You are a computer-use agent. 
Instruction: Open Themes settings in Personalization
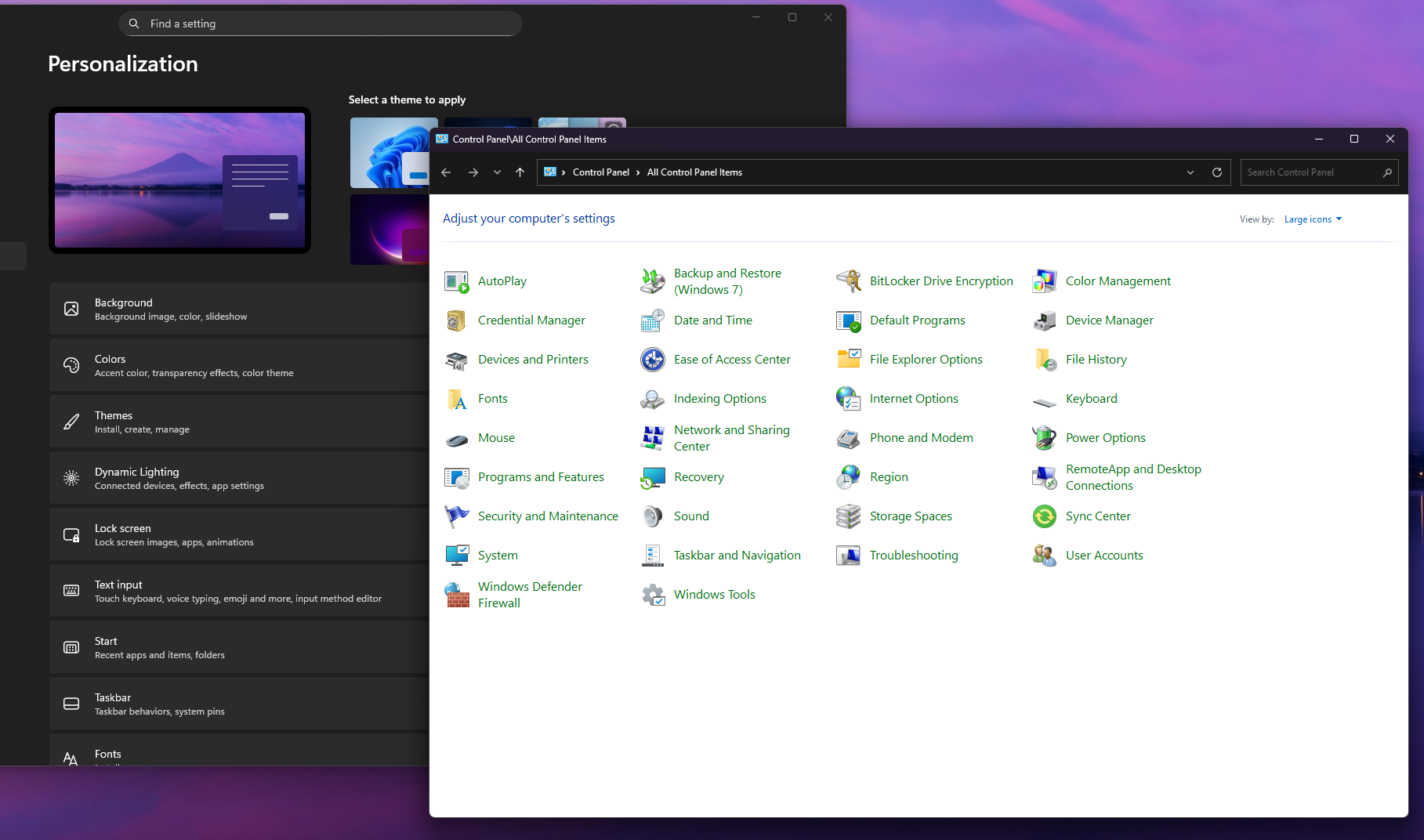pos(239,422)
